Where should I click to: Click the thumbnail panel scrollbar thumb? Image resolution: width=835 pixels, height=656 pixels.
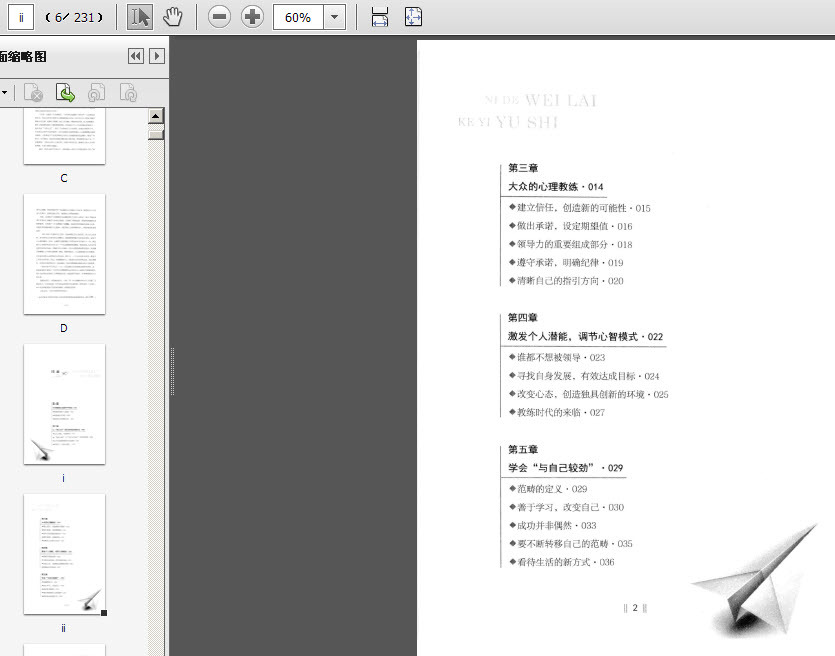[x=155, y=133]
